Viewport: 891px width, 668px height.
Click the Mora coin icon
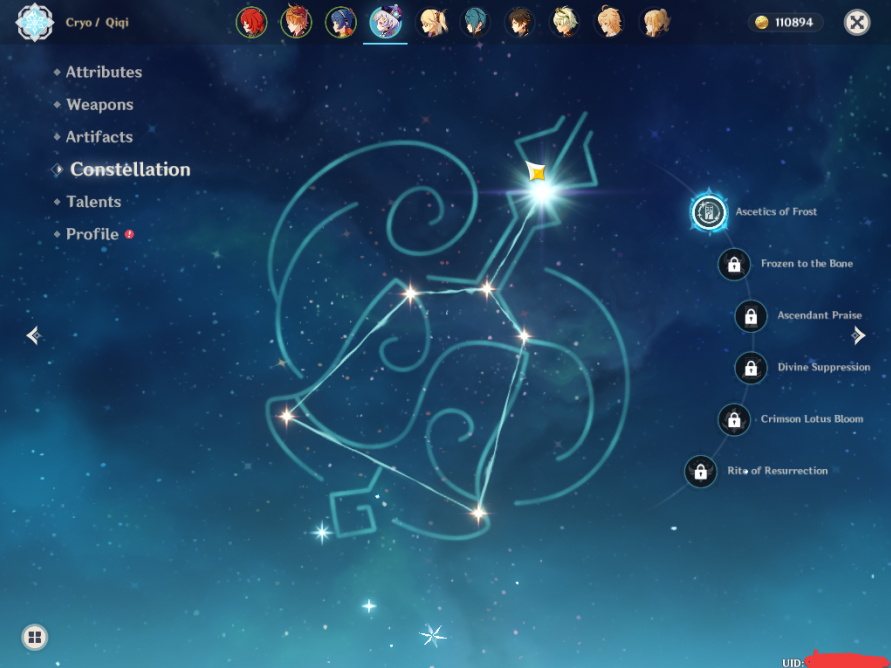pyautogui.click(x=761, y=22)
